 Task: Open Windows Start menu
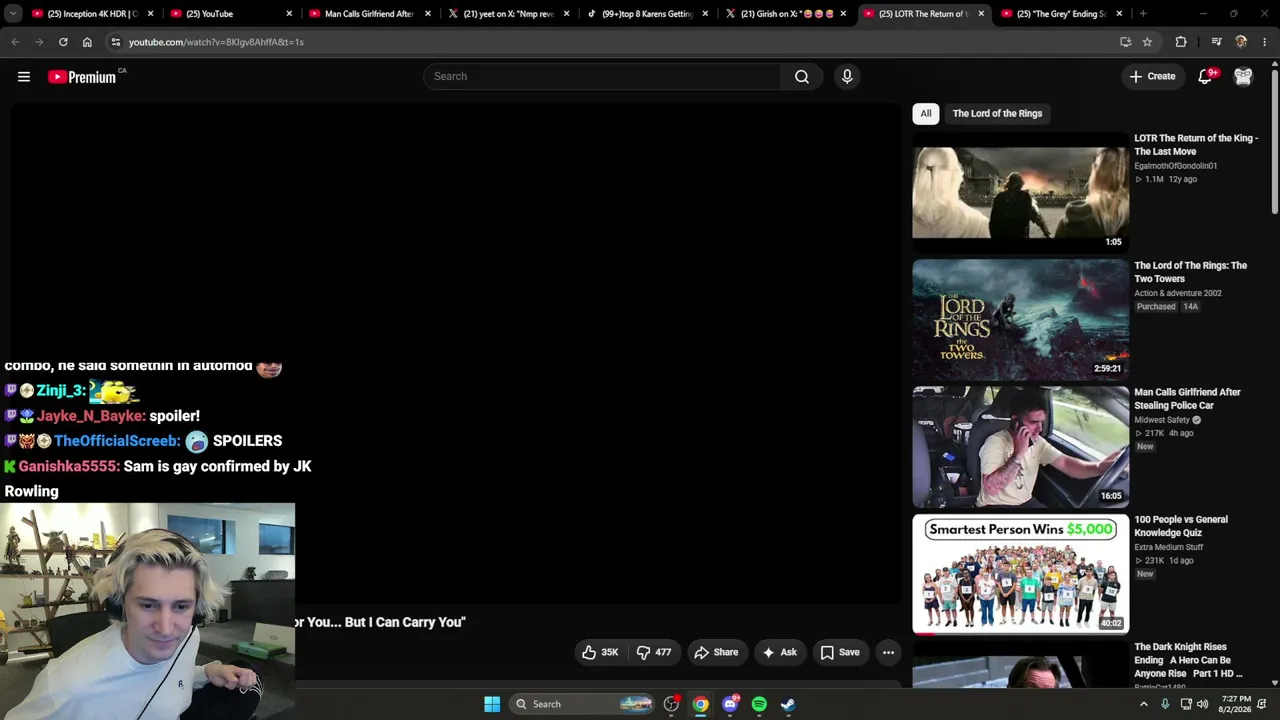click(x=492, y=704)
